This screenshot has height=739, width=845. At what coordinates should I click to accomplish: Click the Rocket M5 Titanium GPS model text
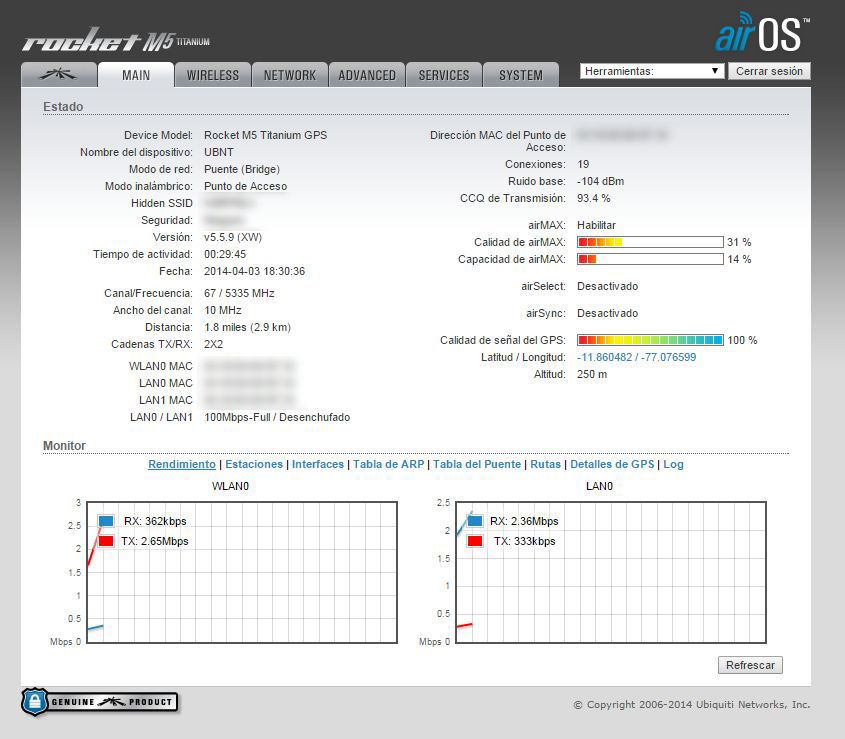click(265, 135)
